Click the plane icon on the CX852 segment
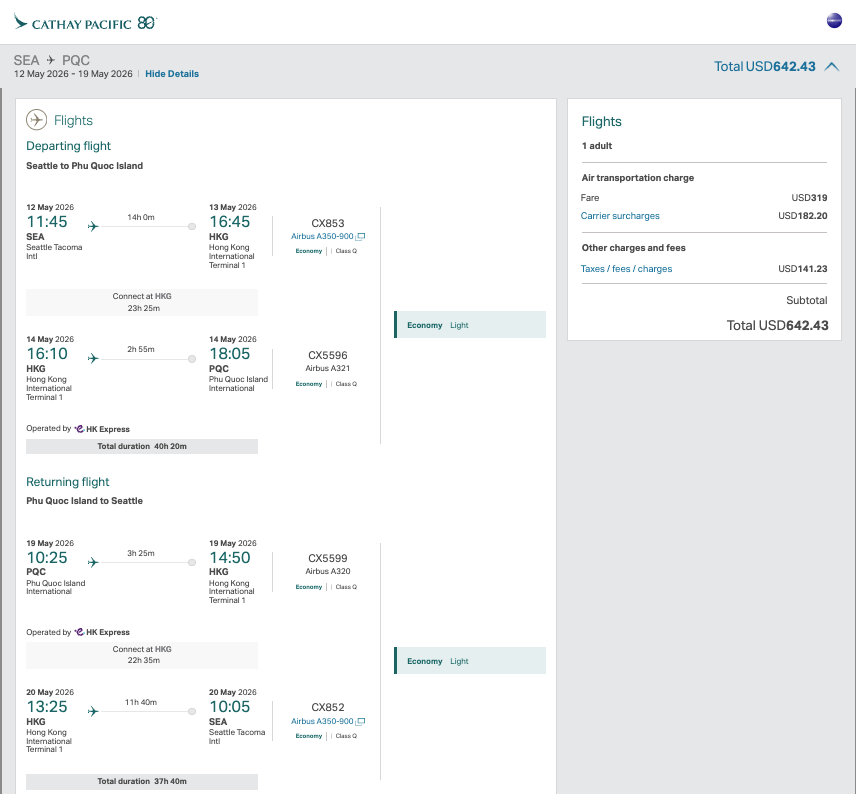The image size is (856, 794). pyautogui.click(x=92, y=711)
